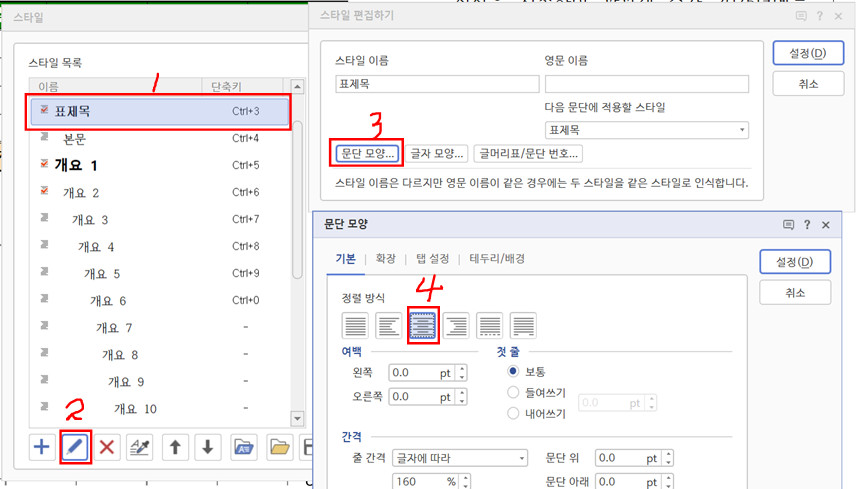Click the add style plus icon
The height and width of the screenshot is (489, 859).
42,447
